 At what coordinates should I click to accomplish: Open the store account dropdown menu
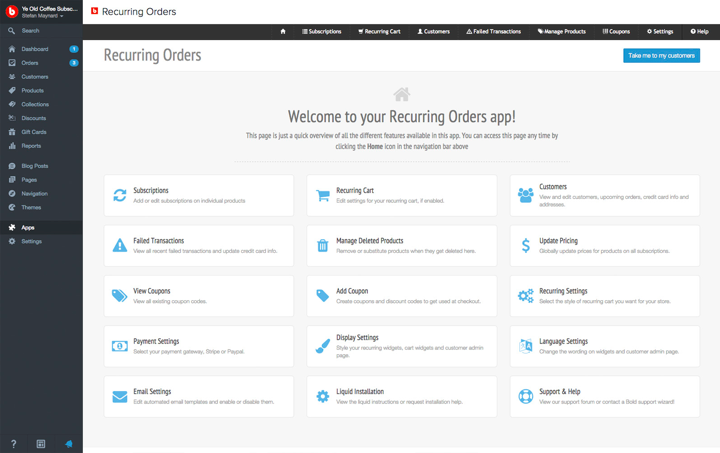47,12
